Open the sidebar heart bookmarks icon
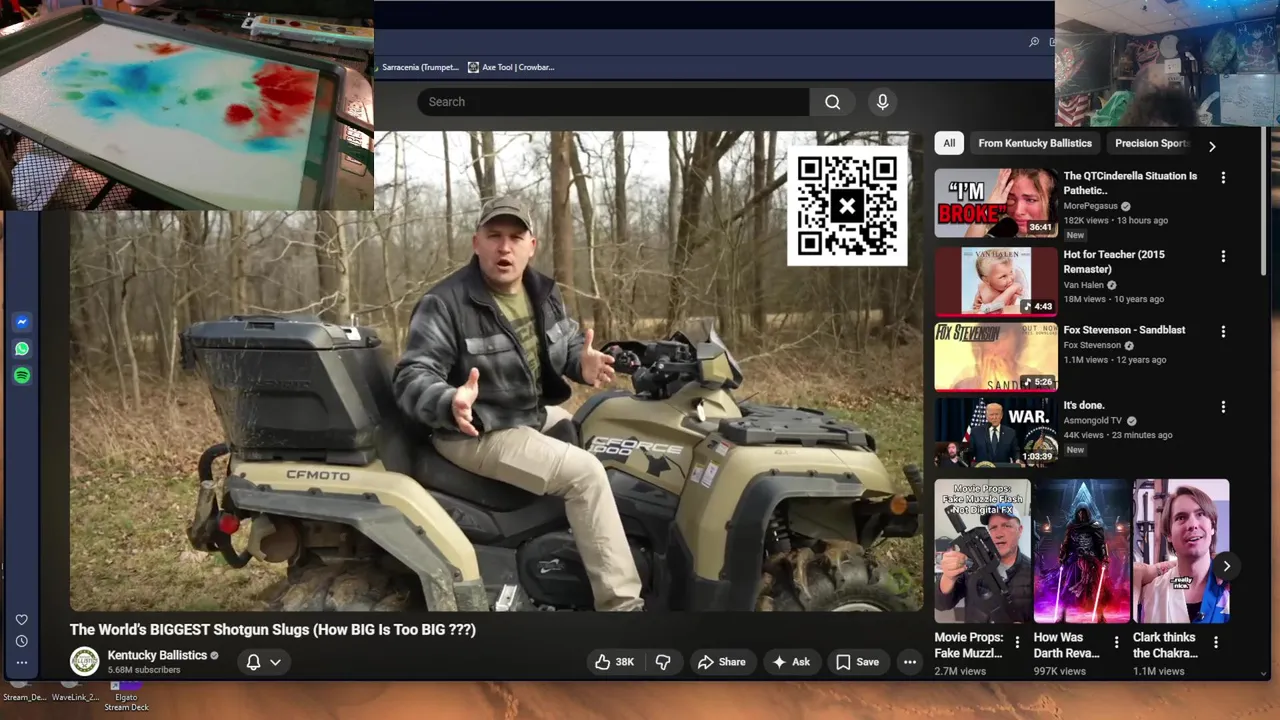The height and width of the screenshot is (720, 1280). [x=22, y=620]
